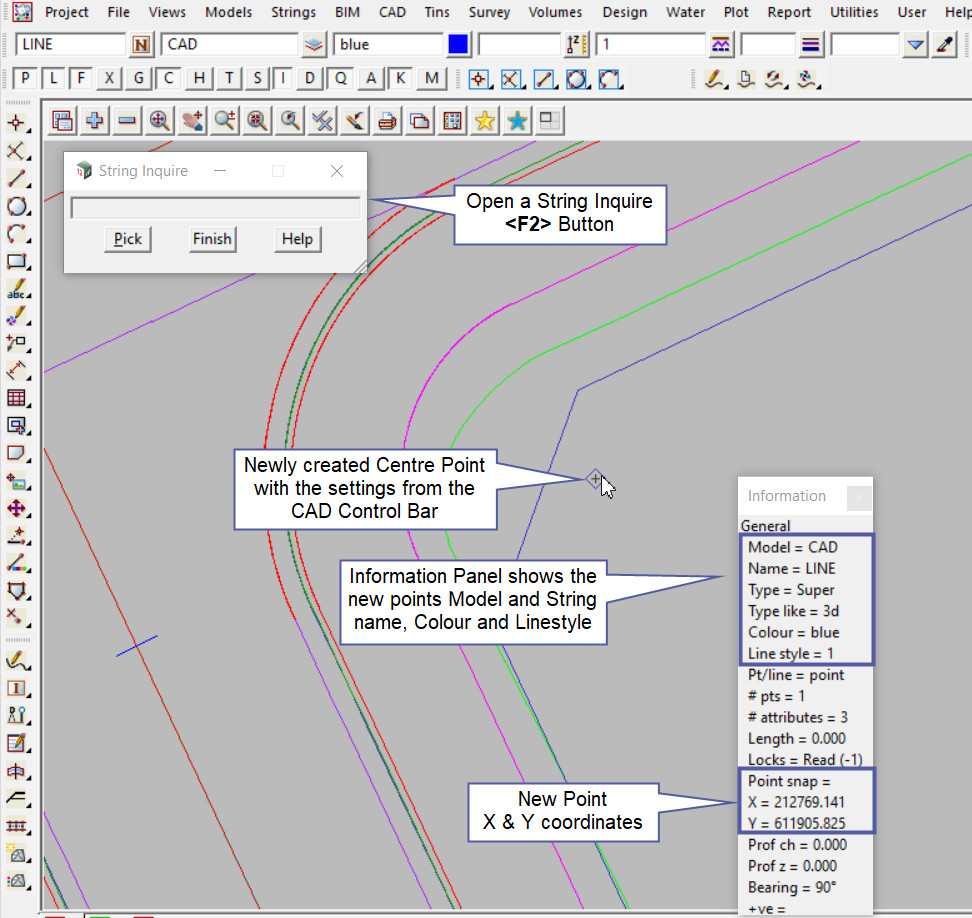The width and height of the screenshot is (972, 918).
Task: Select the CAD circle tool
Action: [x=16, y=207]
